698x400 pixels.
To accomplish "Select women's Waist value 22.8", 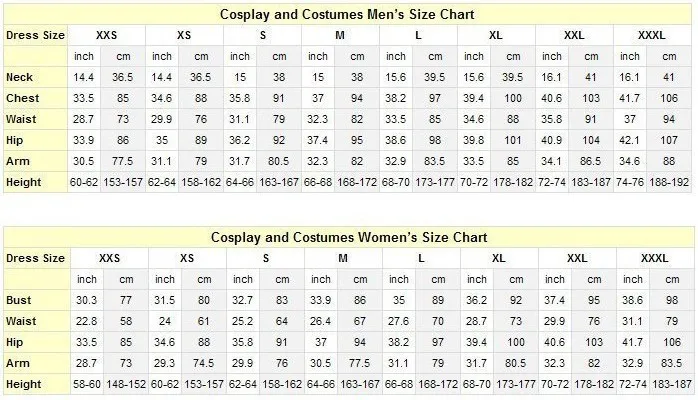I will tap(86, 321).
